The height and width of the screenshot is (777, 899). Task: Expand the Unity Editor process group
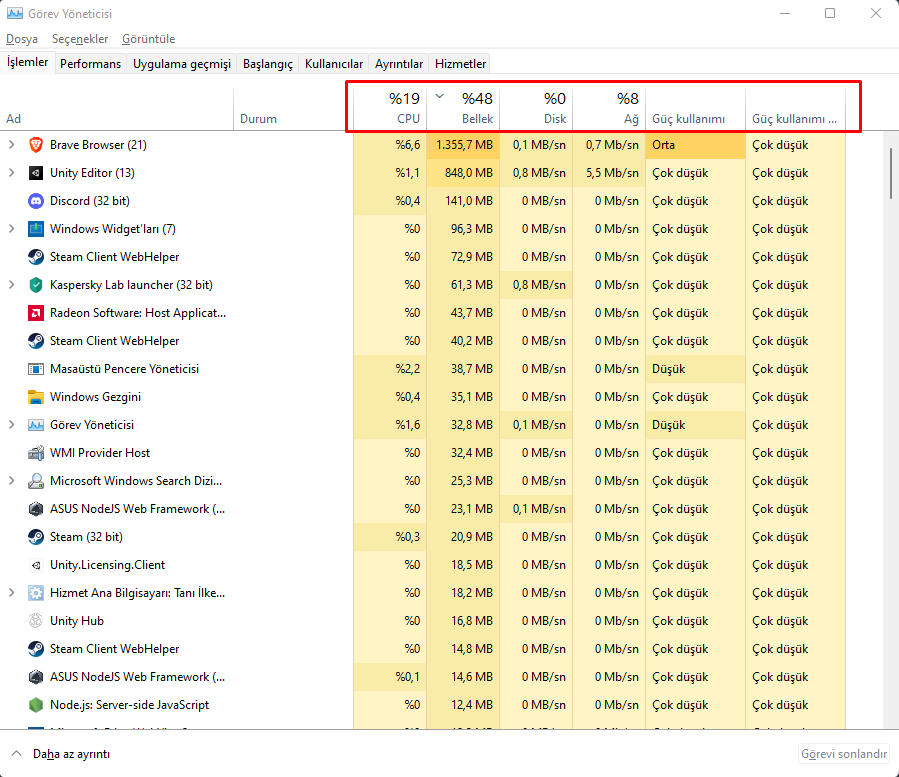pos(12,173)
